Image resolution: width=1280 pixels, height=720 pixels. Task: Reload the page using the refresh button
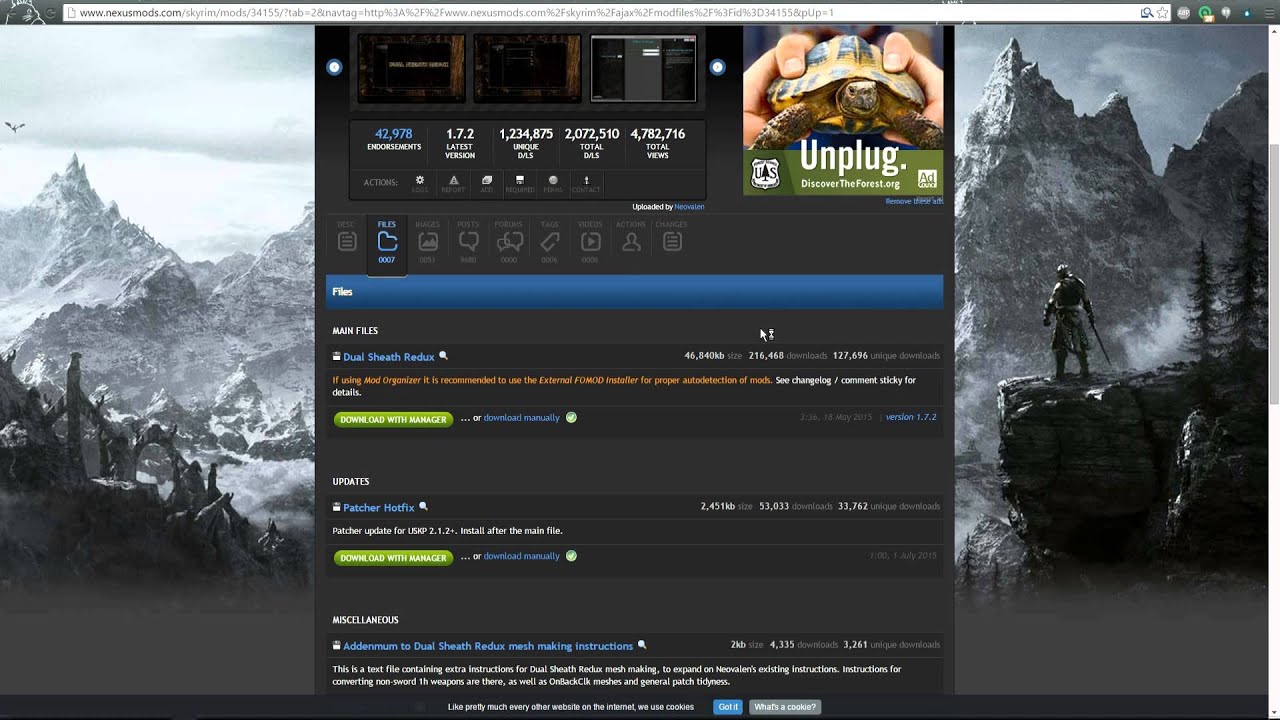click(50, 13)
